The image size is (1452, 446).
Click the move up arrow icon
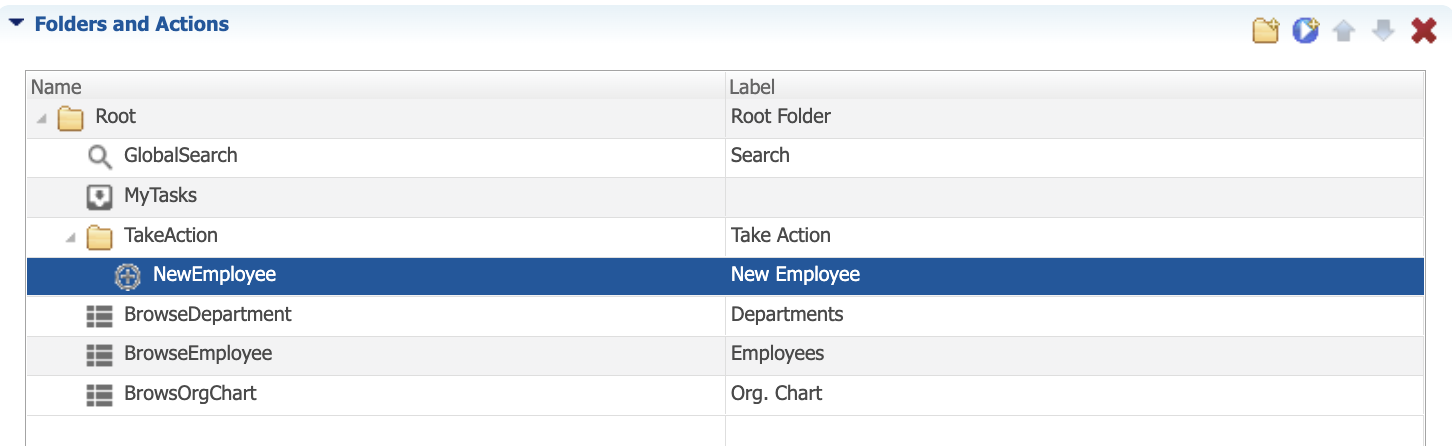tap(1344, 32)
